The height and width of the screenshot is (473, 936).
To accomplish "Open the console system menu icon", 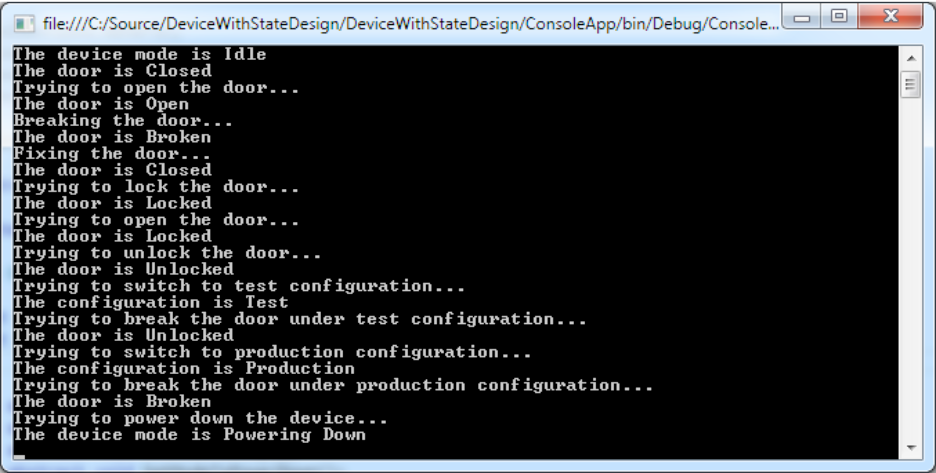I will 24,24.
